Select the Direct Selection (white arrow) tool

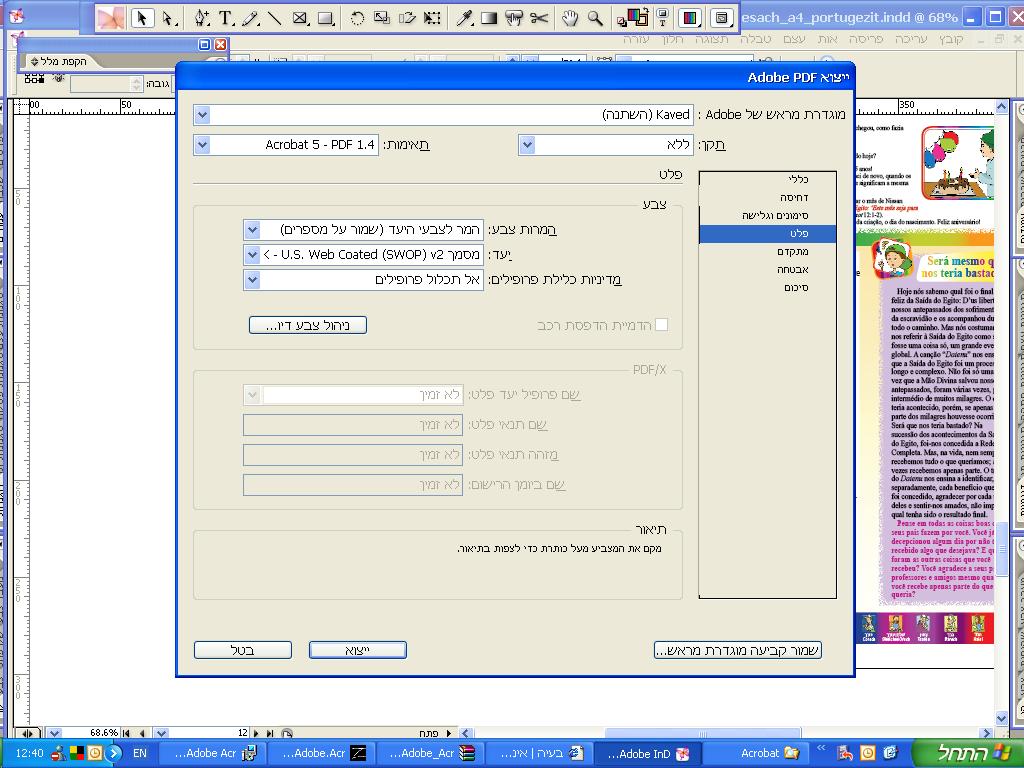(x=168, y=18)
